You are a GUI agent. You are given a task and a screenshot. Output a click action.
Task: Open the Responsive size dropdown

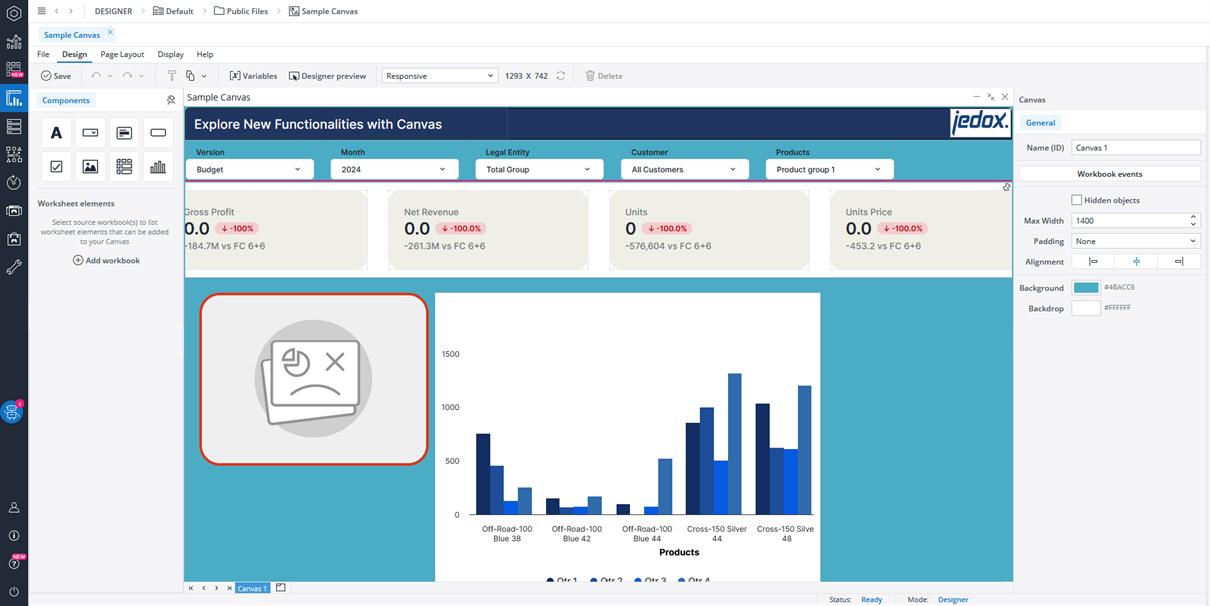click(x=440, y=76)
